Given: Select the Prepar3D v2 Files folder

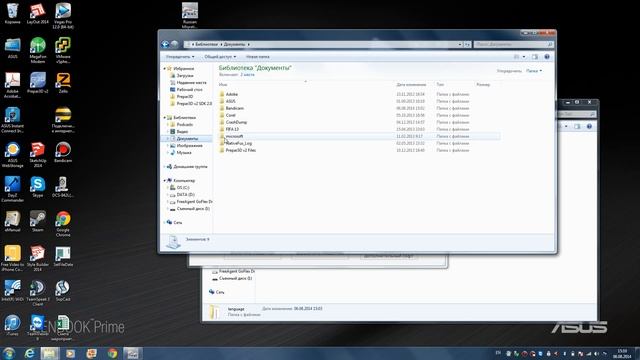Looking at the screenshot, I should pyautogui.click(x=359, y=150).
